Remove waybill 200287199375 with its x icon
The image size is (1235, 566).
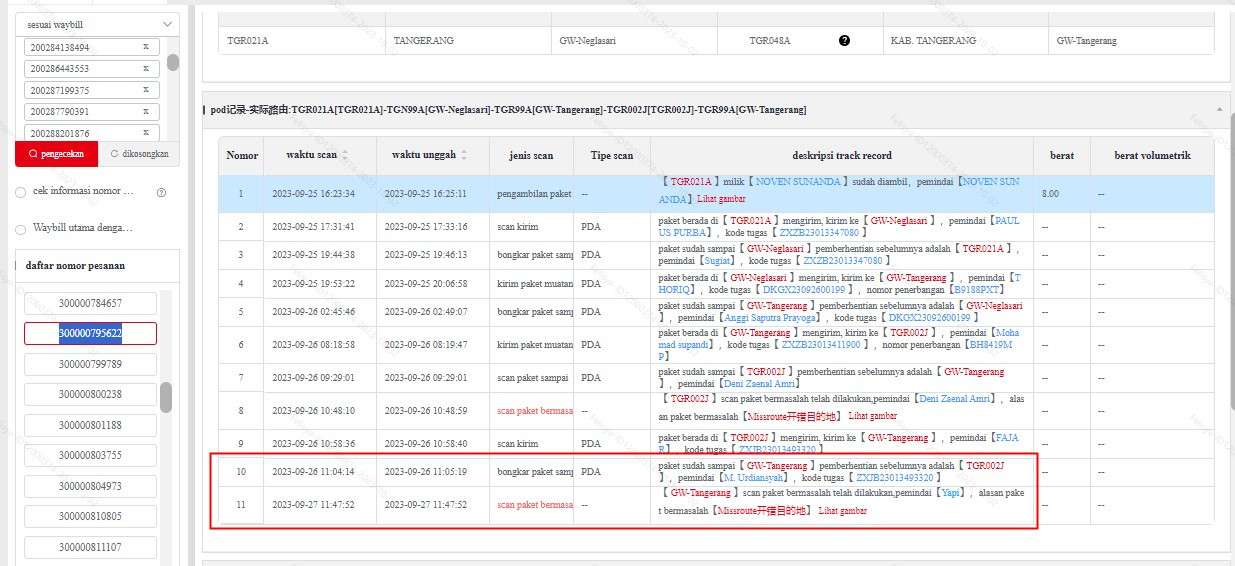pos(146,90)
